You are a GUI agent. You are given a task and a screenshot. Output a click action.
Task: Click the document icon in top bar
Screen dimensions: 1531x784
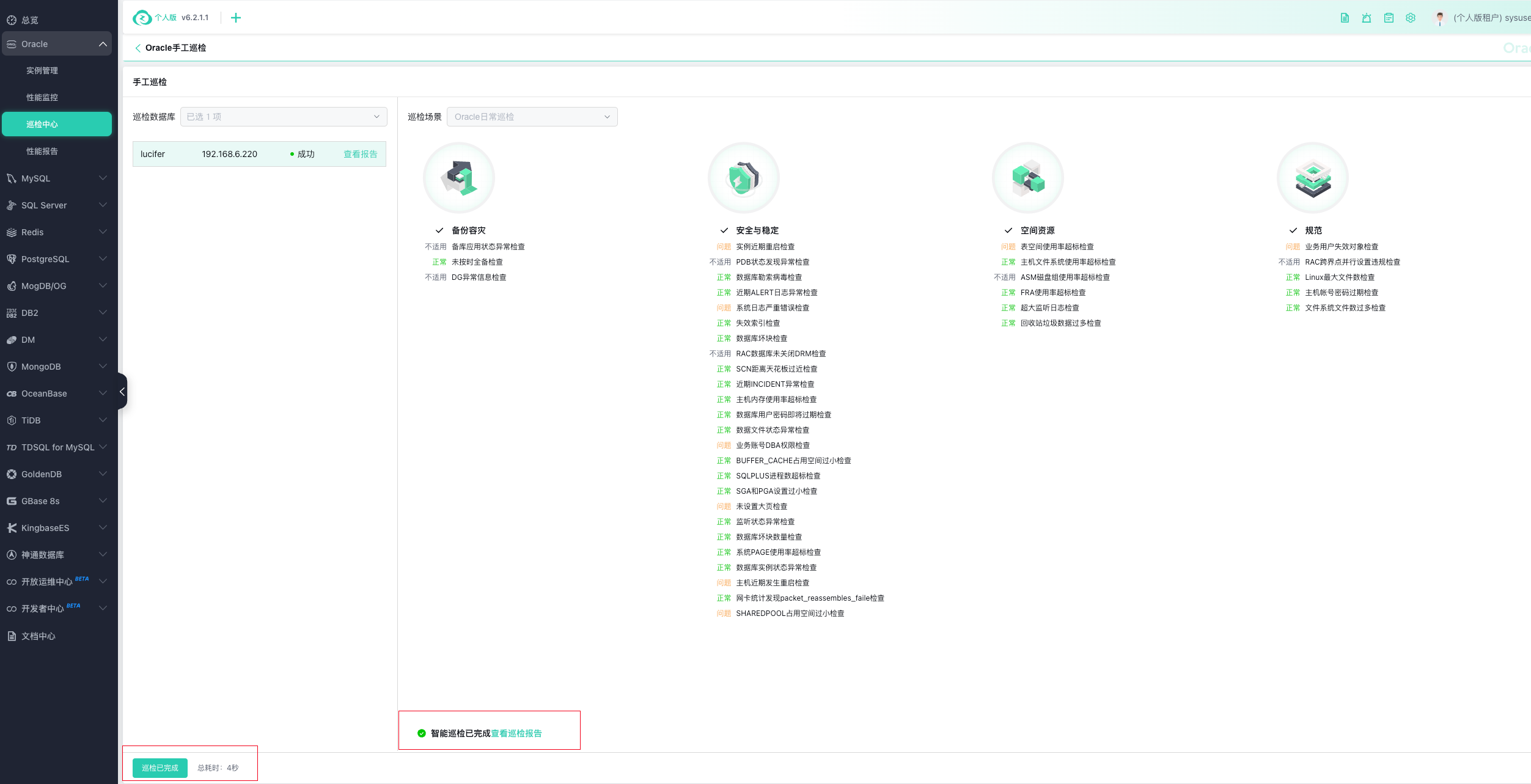point(1345,18)
